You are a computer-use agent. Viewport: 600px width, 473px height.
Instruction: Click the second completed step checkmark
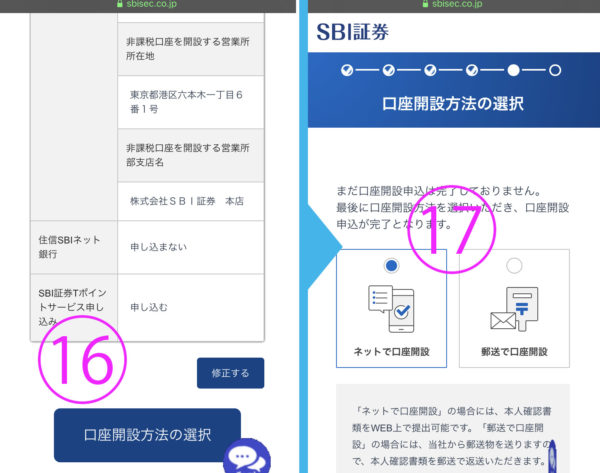(388, 70)
